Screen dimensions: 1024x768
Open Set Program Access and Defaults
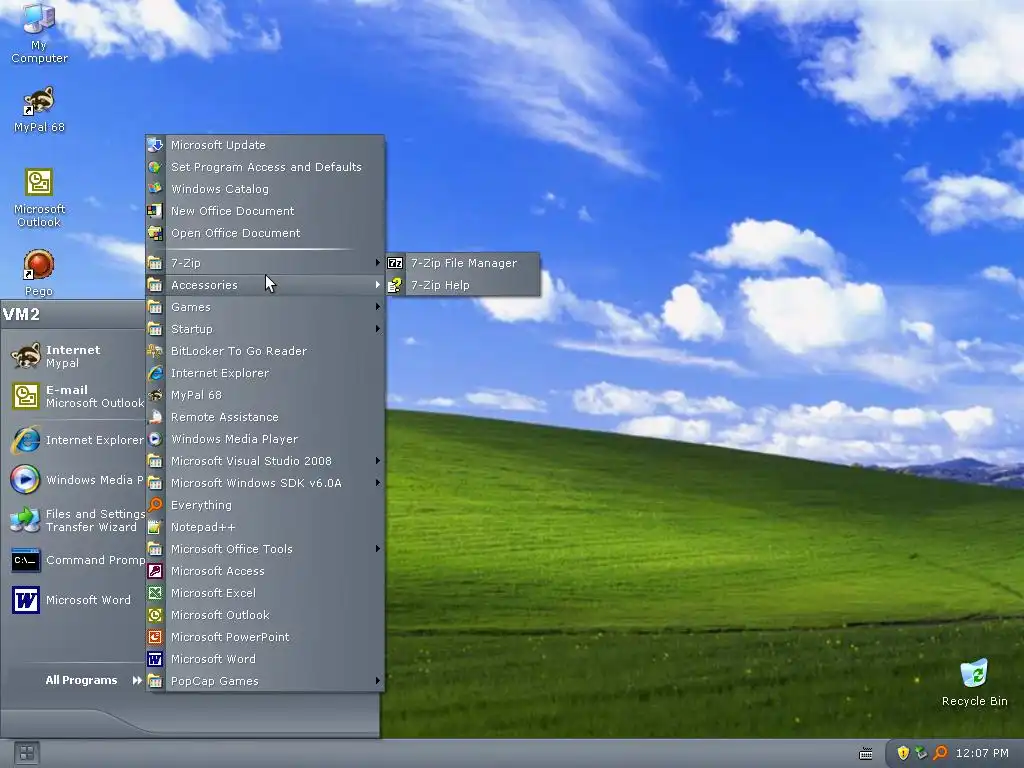click(x=265, y=167)
